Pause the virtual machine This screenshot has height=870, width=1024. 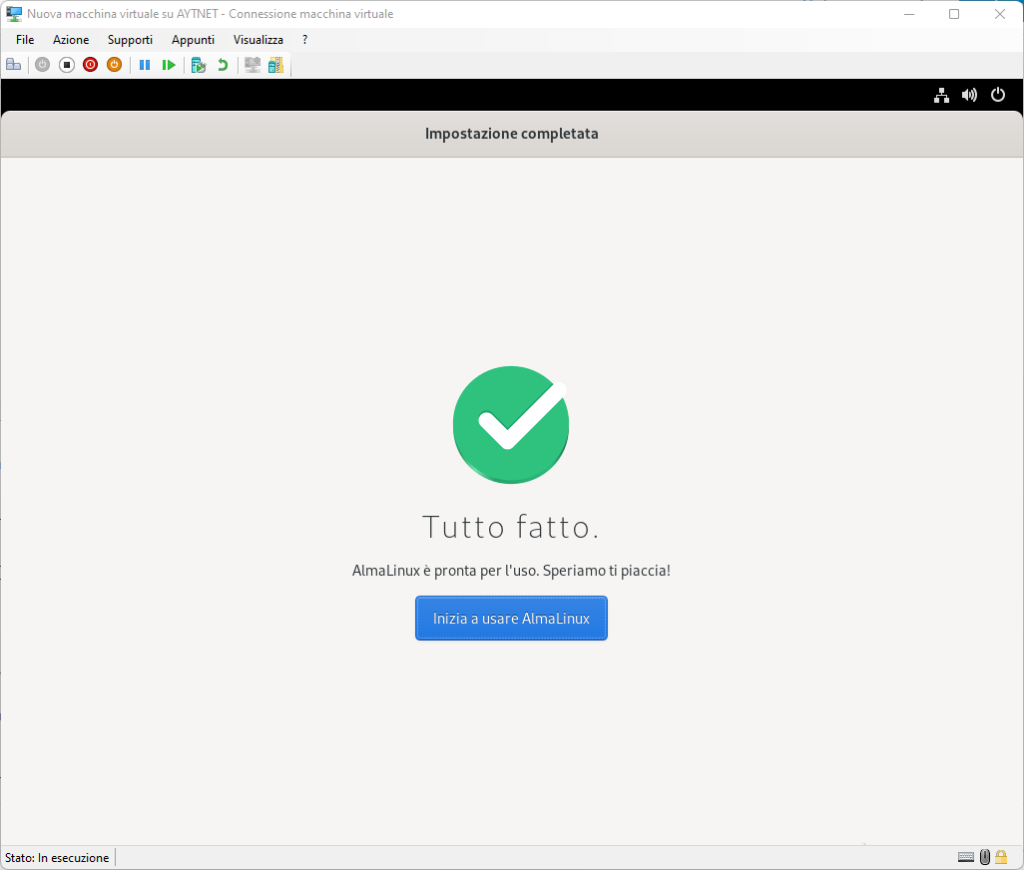tap(145, 65)
